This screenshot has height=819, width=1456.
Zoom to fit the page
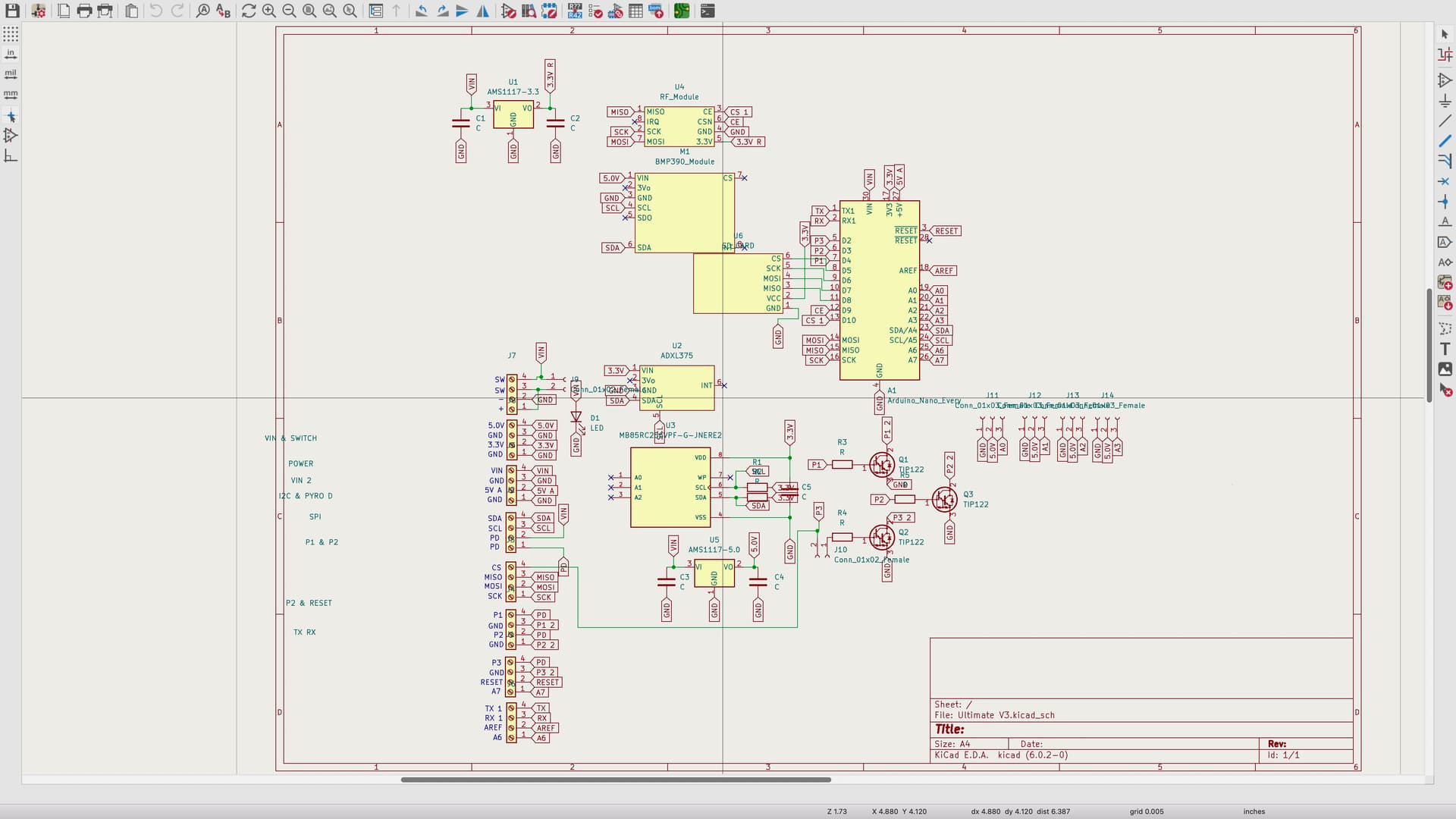pyautogui.click(x=309, y=11)
